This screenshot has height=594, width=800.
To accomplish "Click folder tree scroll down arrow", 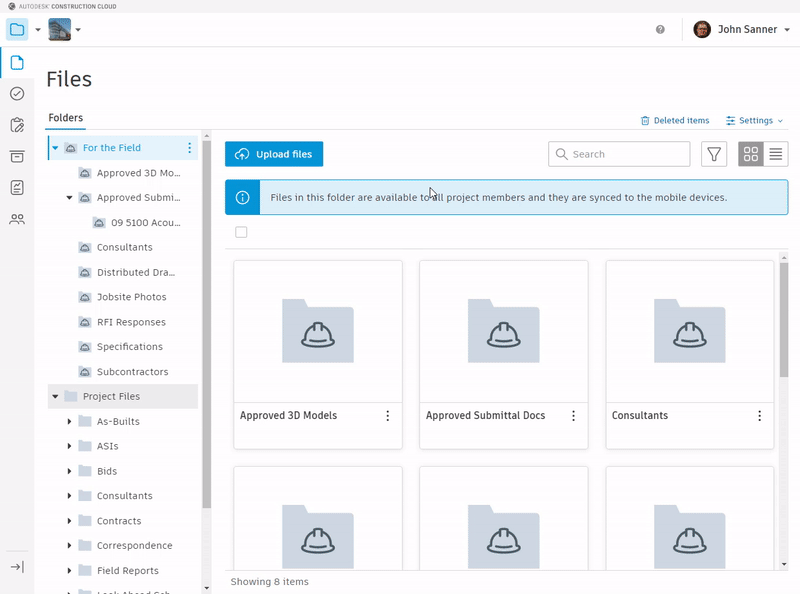I will 207,588.
